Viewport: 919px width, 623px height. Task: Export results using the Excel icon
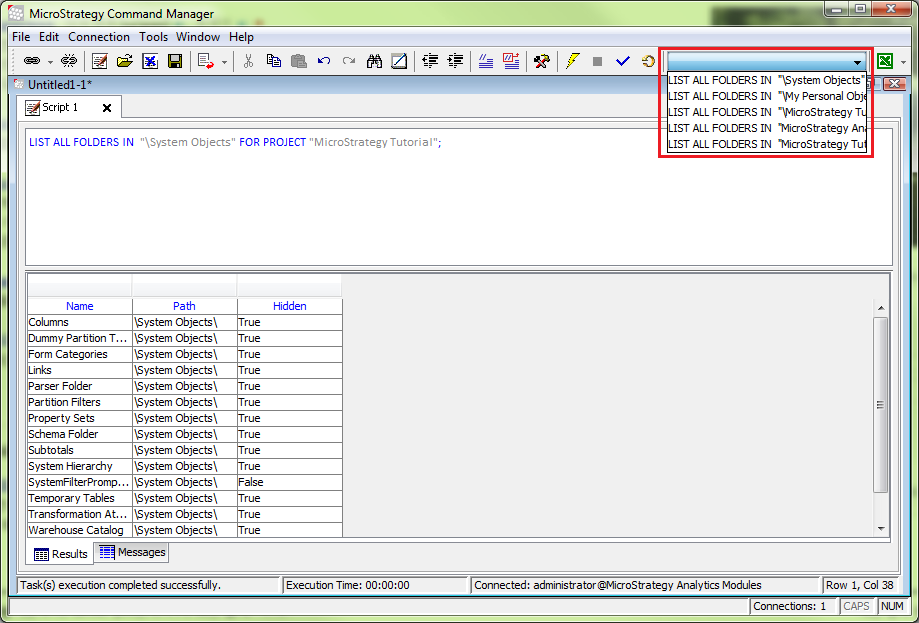(x=883, y=60)
